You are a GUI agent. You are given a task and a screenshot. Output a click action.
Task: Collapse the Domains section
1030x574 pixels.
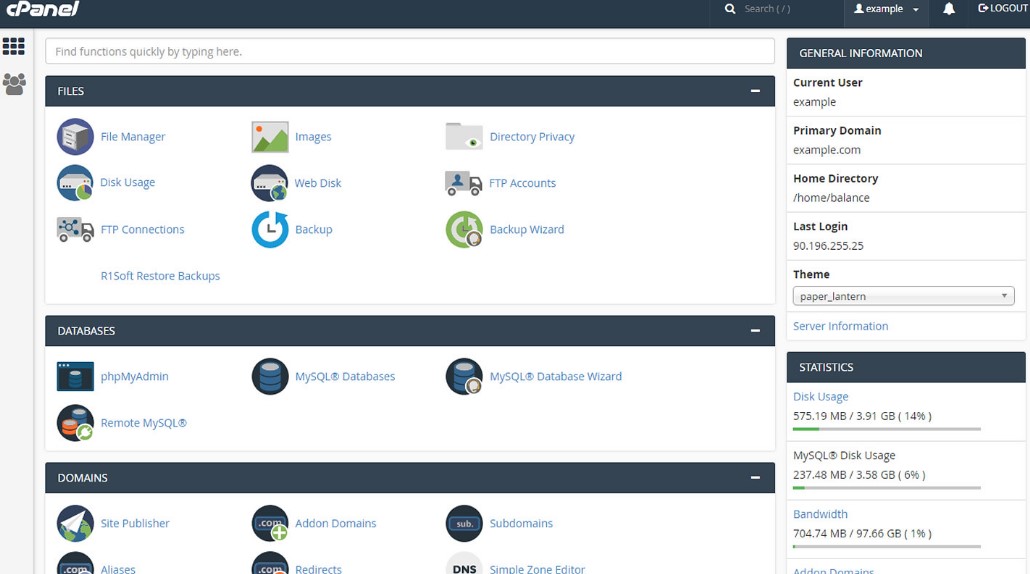755,477
